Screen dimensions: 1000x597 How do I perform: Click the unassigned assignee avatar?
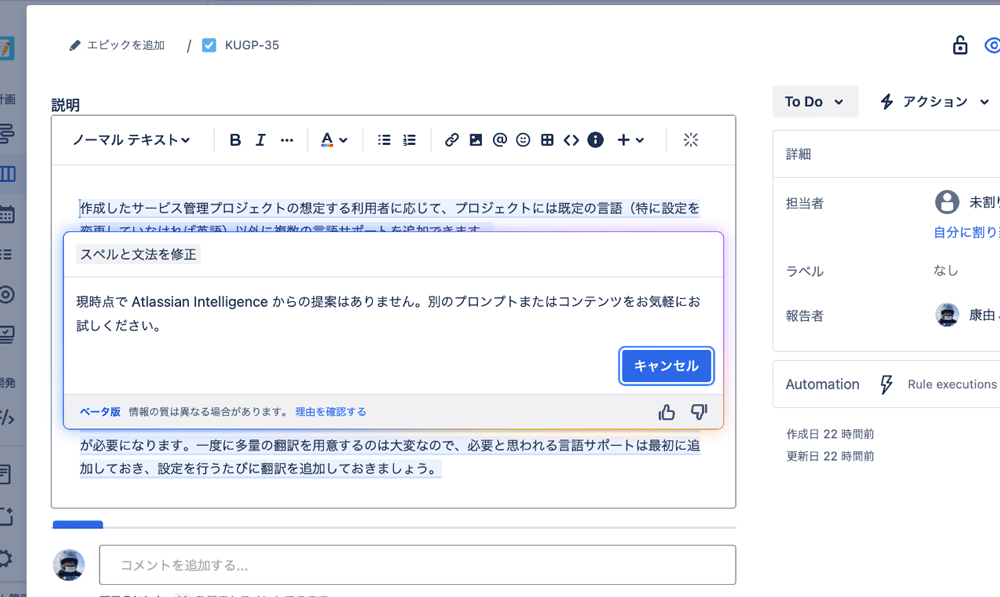click(947, 202)
